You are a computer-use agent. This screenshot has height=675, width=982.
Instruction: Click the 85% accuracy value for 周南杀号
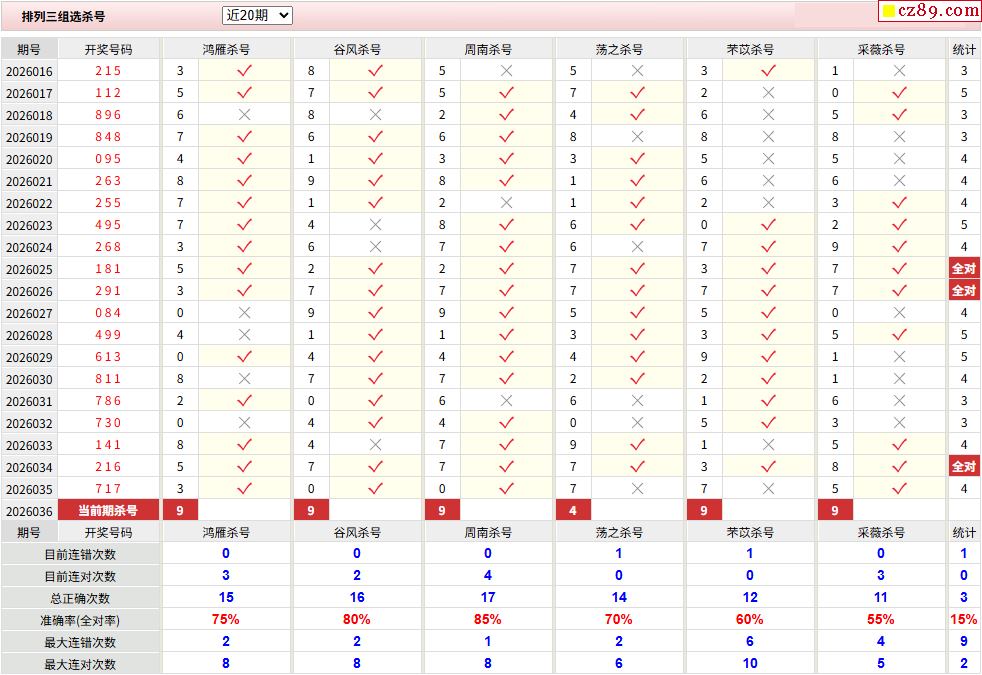tap(488, 620)
